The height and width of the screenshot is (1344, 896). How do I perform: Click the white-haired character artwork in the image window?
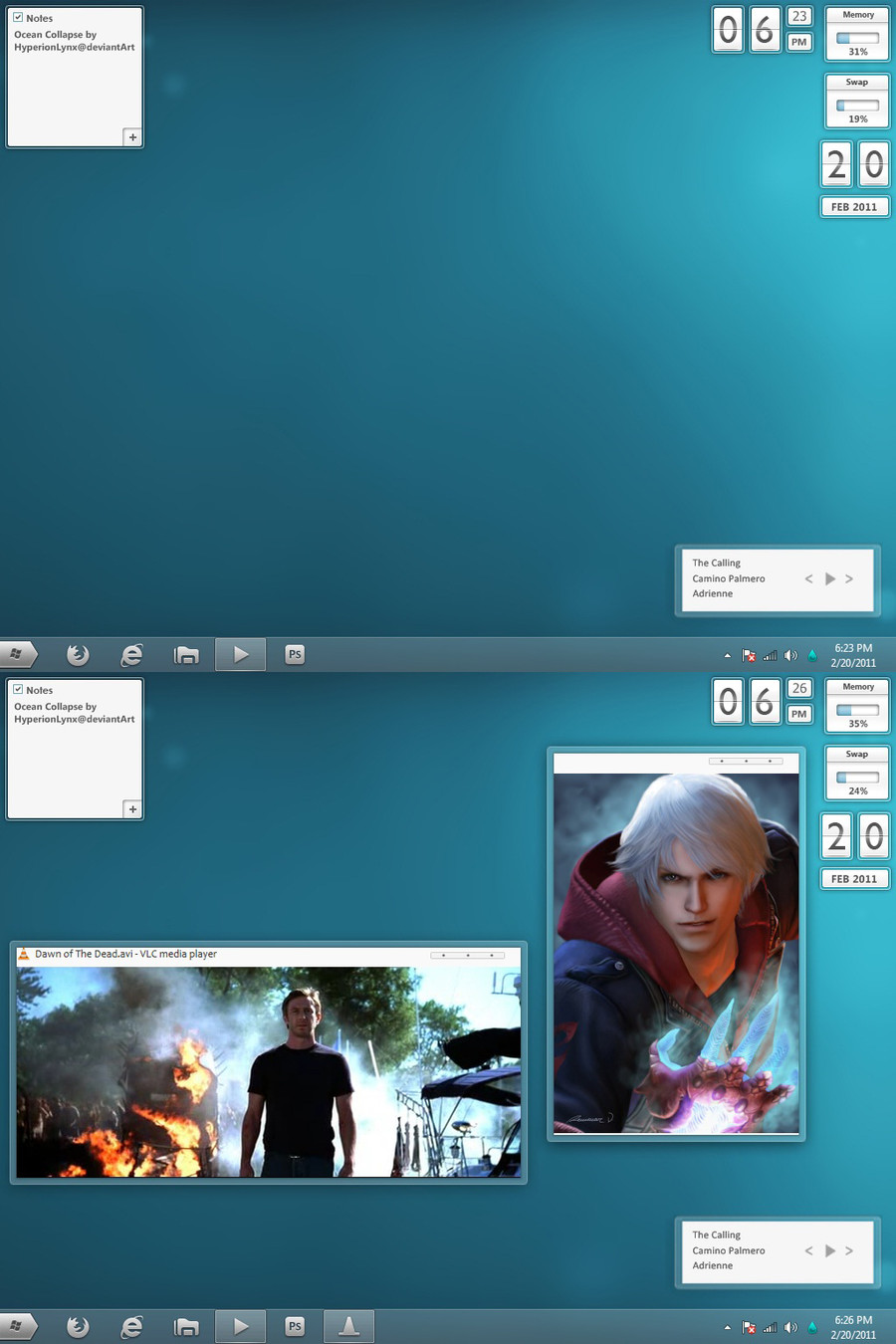(676, 954)
